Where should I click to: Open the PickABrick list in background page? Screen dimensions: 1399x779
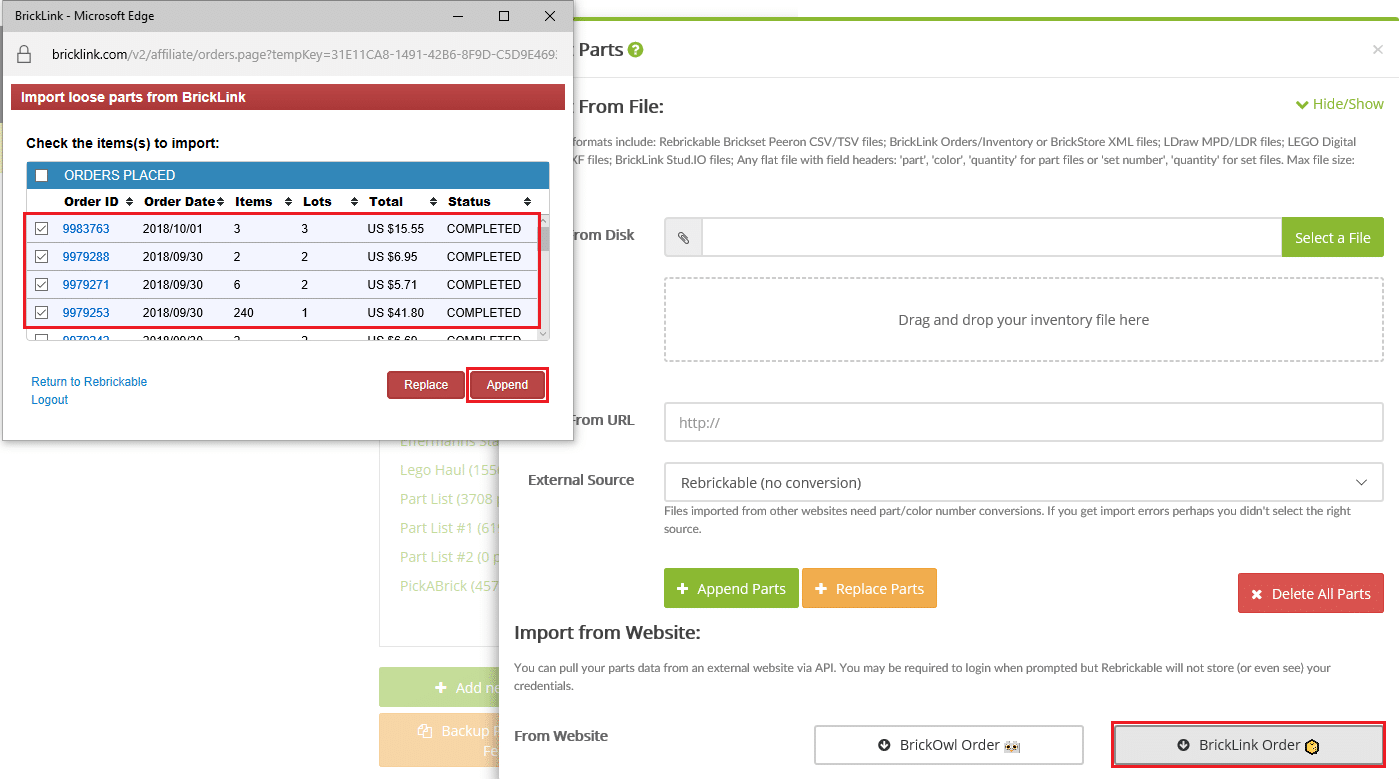[449, 586]
